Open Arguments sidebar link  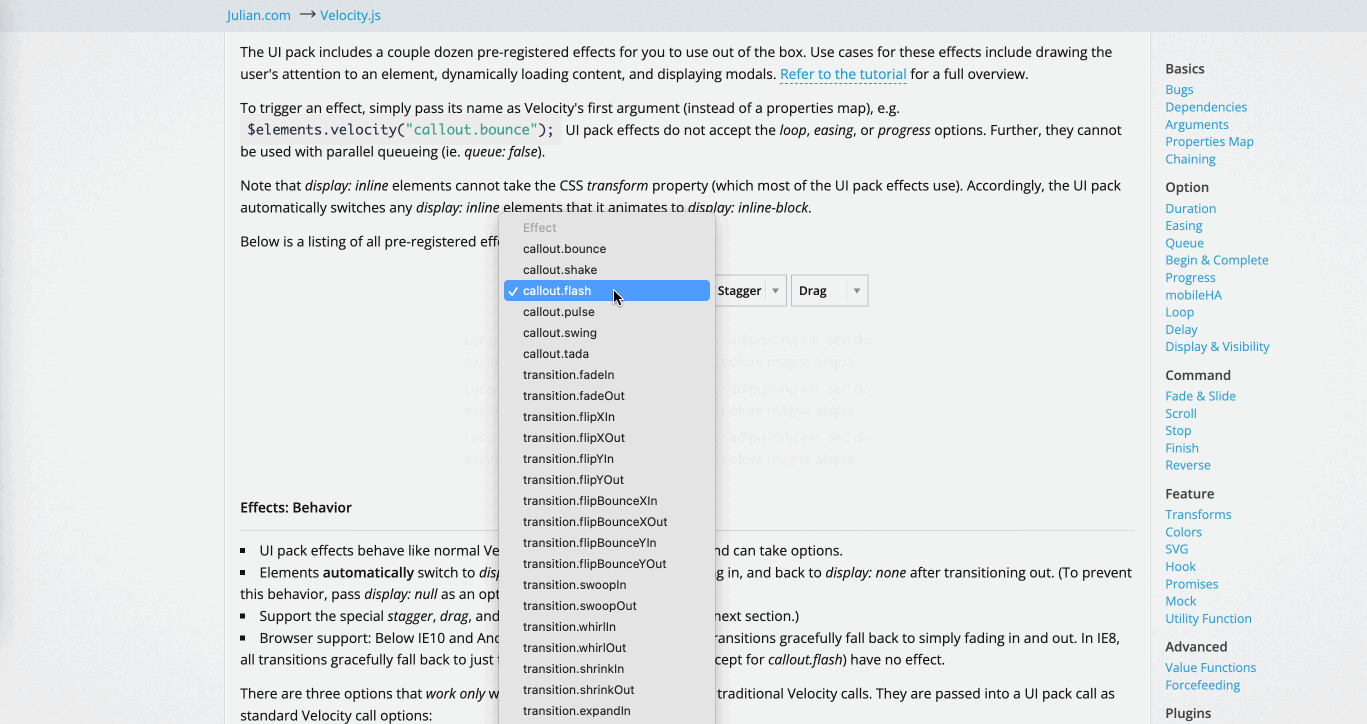pyautogui.click(x=1197, y=125)
